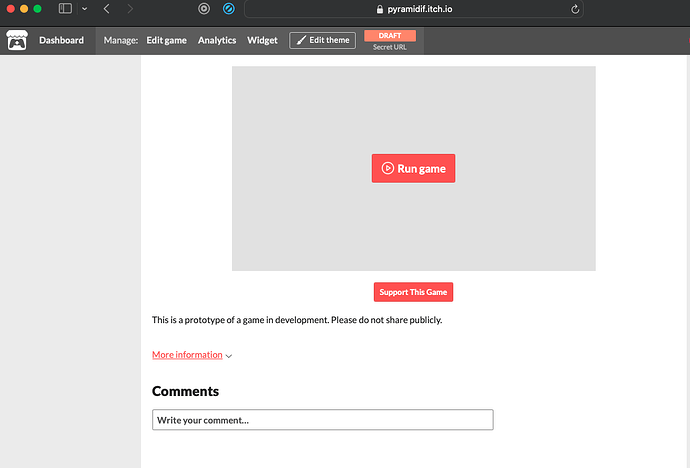The width and height of the screenshot is (690, 468).
Task: Click the gray circular extension icon
Action: pyautogui.click(x=204, y=9)
